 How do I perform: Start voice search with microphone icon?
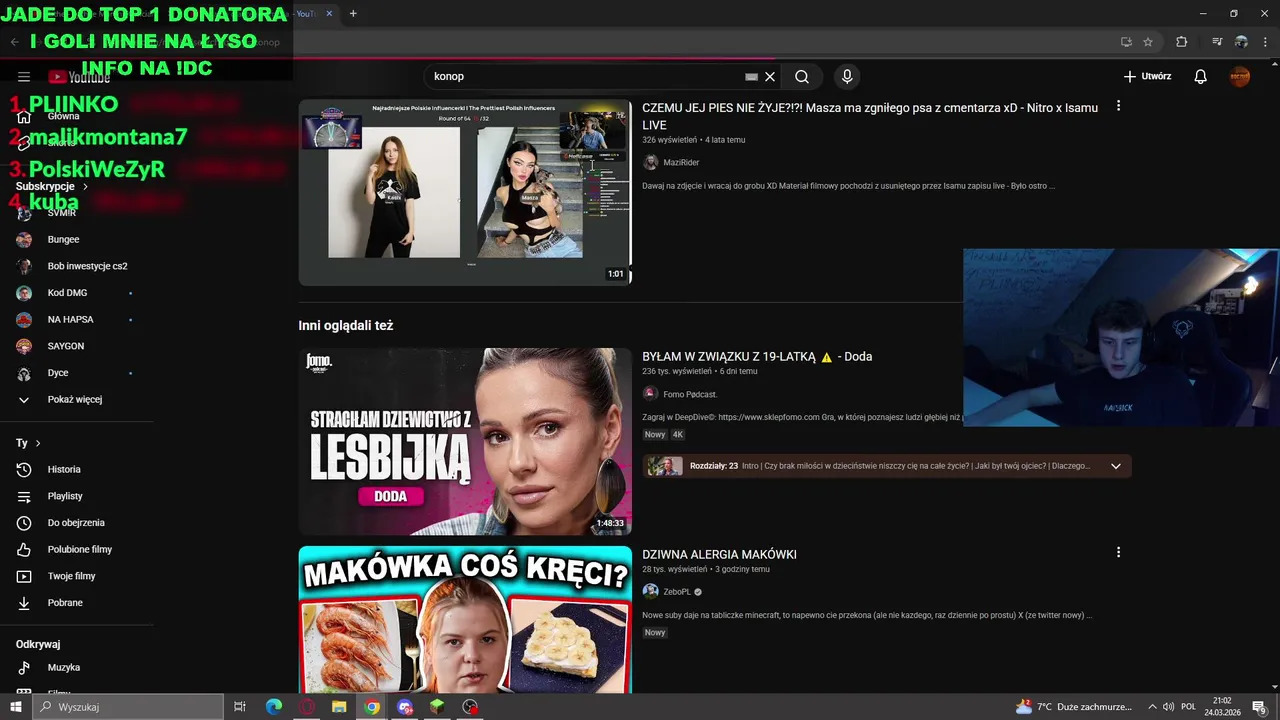pos(847,76)
